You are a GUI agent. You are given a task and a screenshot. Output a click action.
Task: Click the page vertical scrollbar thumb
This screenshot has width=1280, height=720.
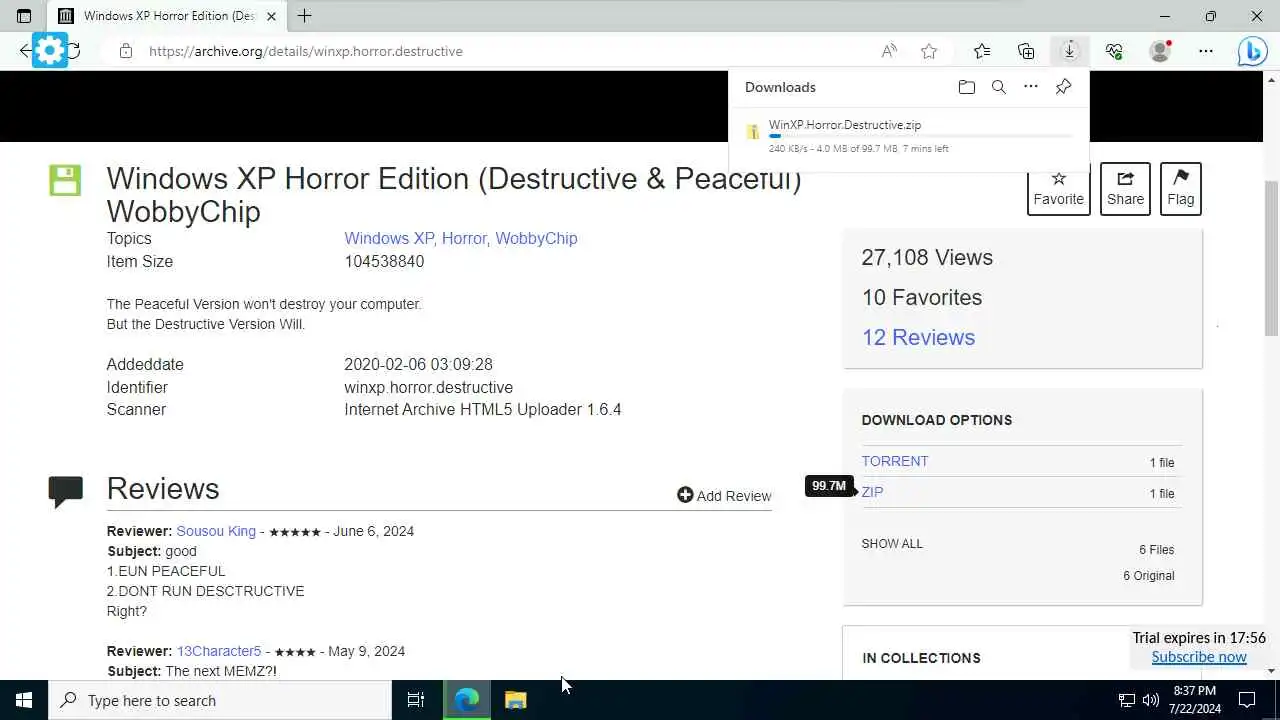click(1271, 260)
